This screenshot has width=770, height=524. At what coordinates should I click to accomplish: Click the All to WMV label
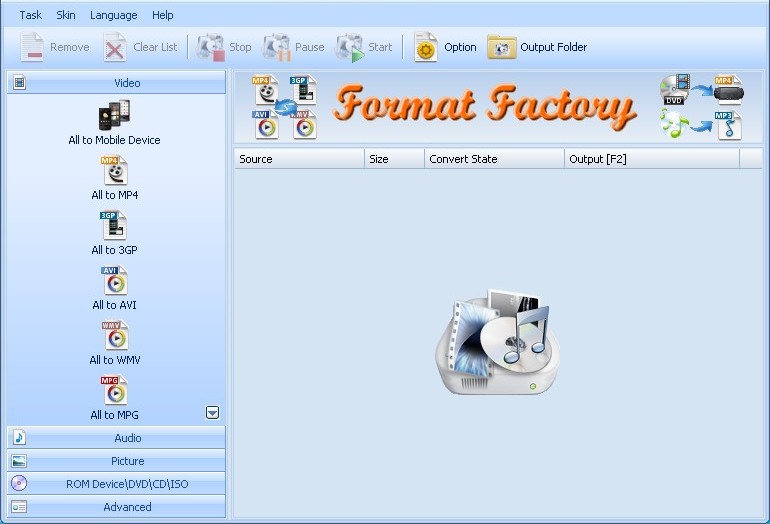115,360
